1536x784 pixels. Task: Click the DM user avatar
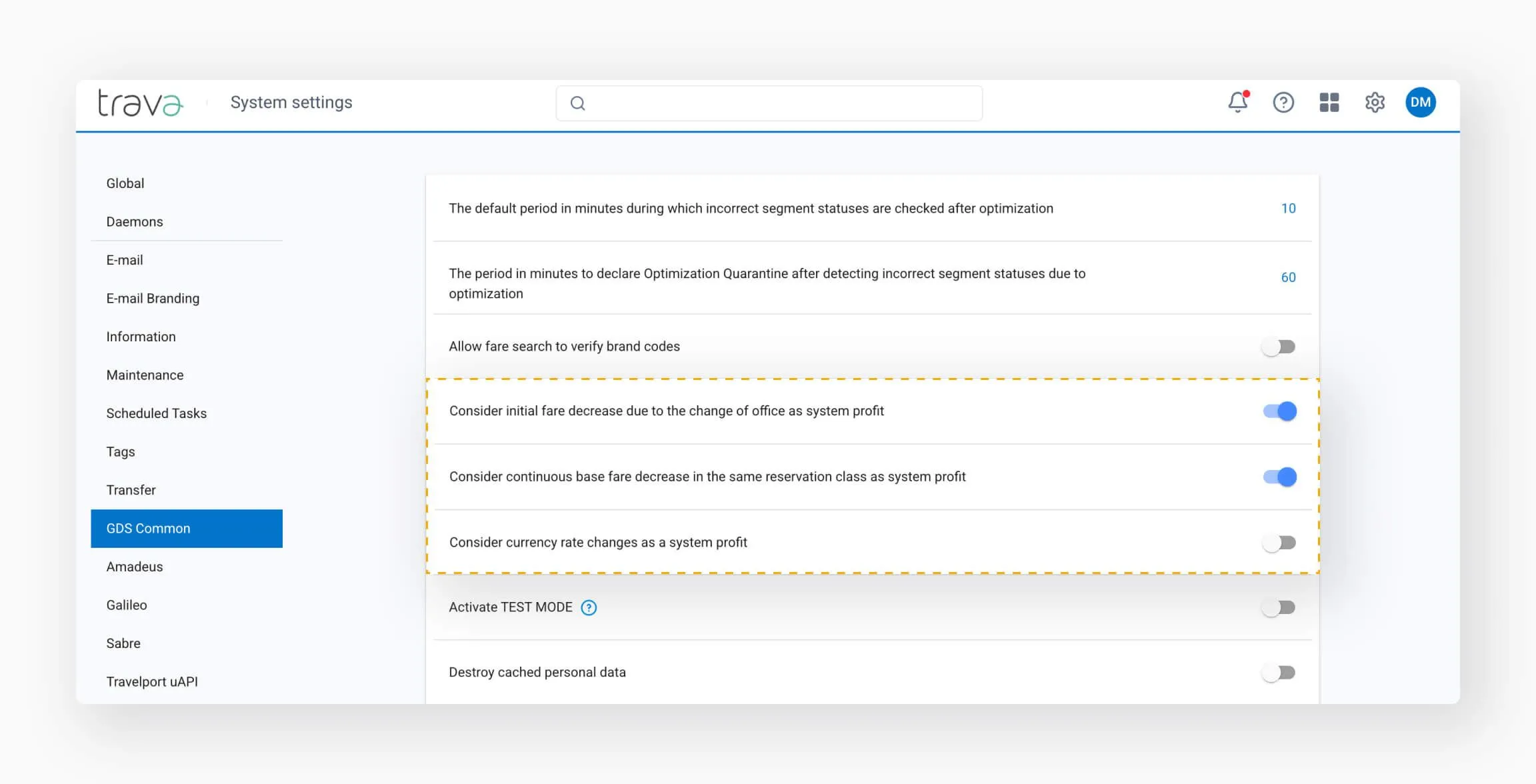coord(1421,103)
